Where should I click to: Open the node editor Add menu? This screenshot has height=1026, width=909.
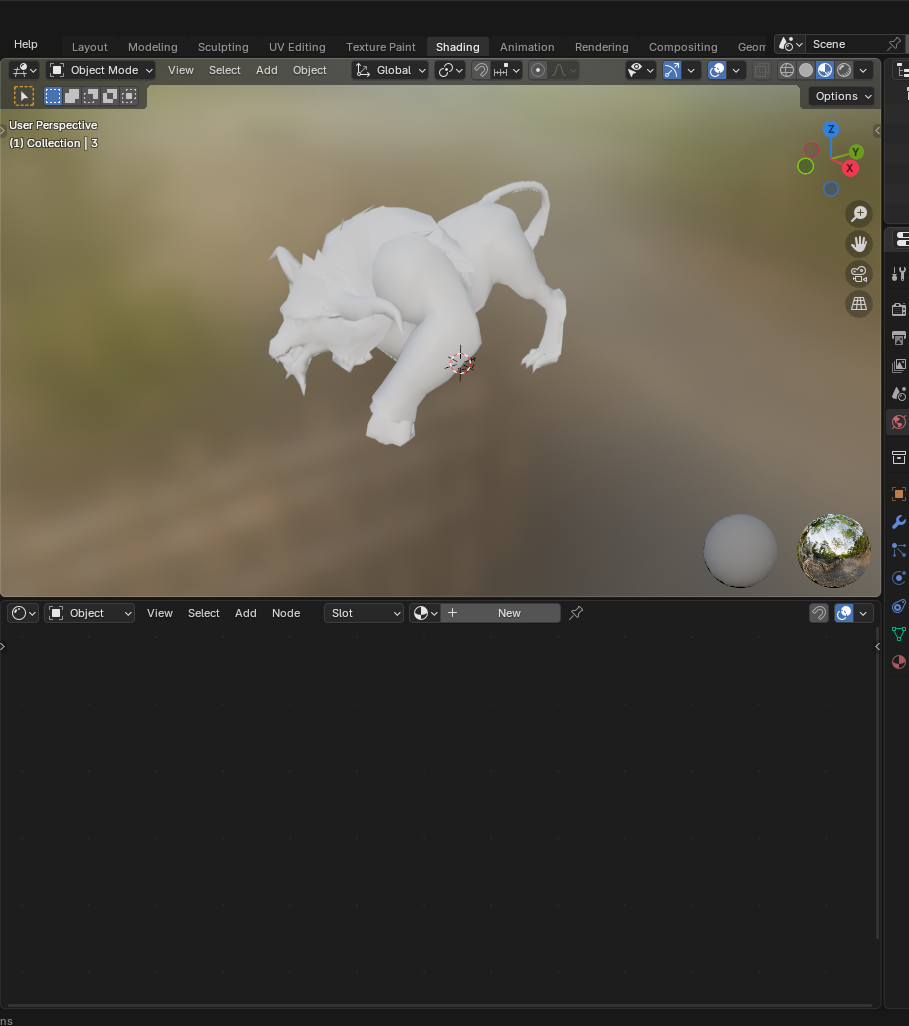point(245,613)
